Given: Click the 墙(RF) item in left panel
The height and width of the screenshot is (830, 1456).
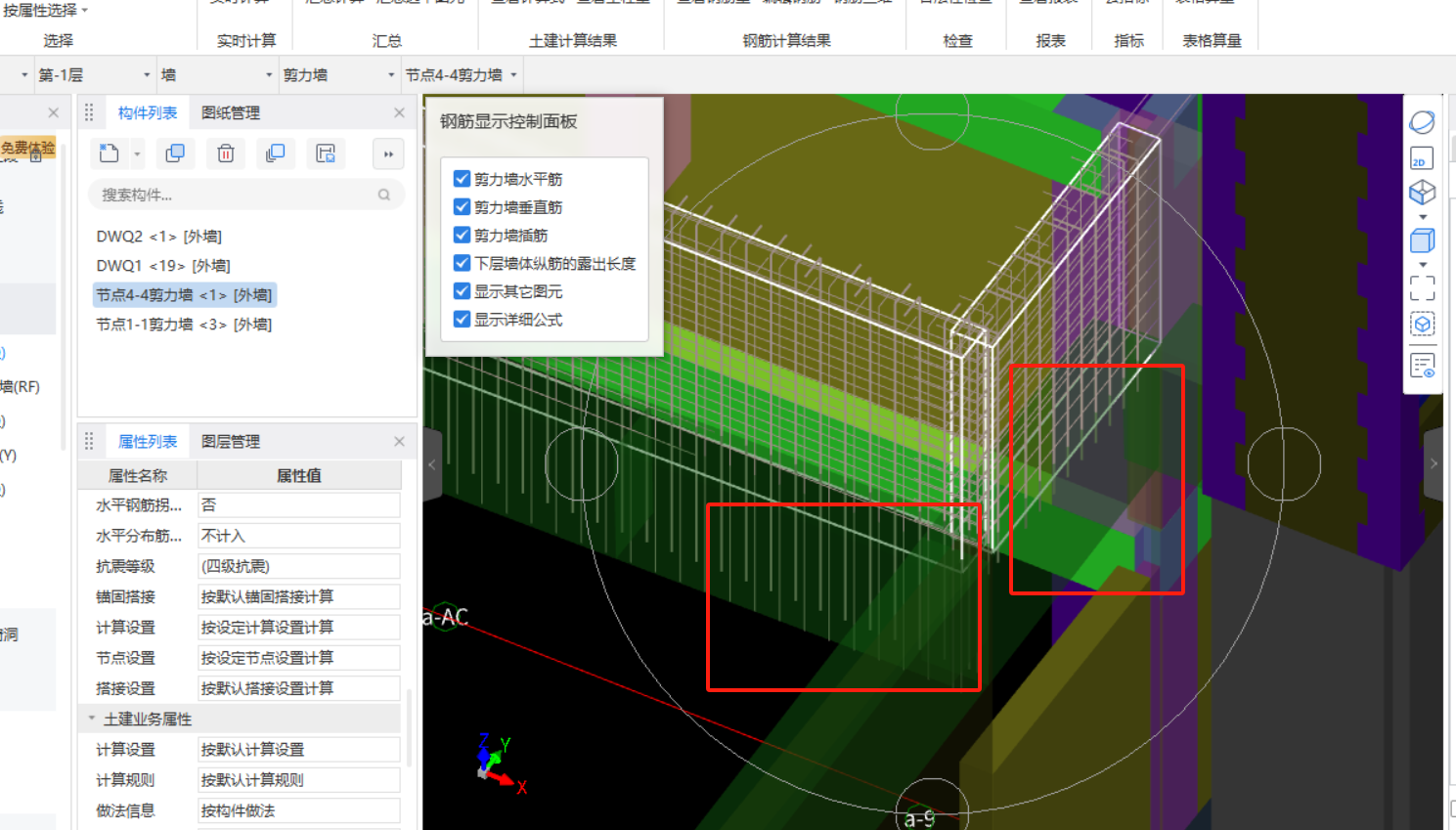Looking at the screenshot, I should tap(21, 386).
